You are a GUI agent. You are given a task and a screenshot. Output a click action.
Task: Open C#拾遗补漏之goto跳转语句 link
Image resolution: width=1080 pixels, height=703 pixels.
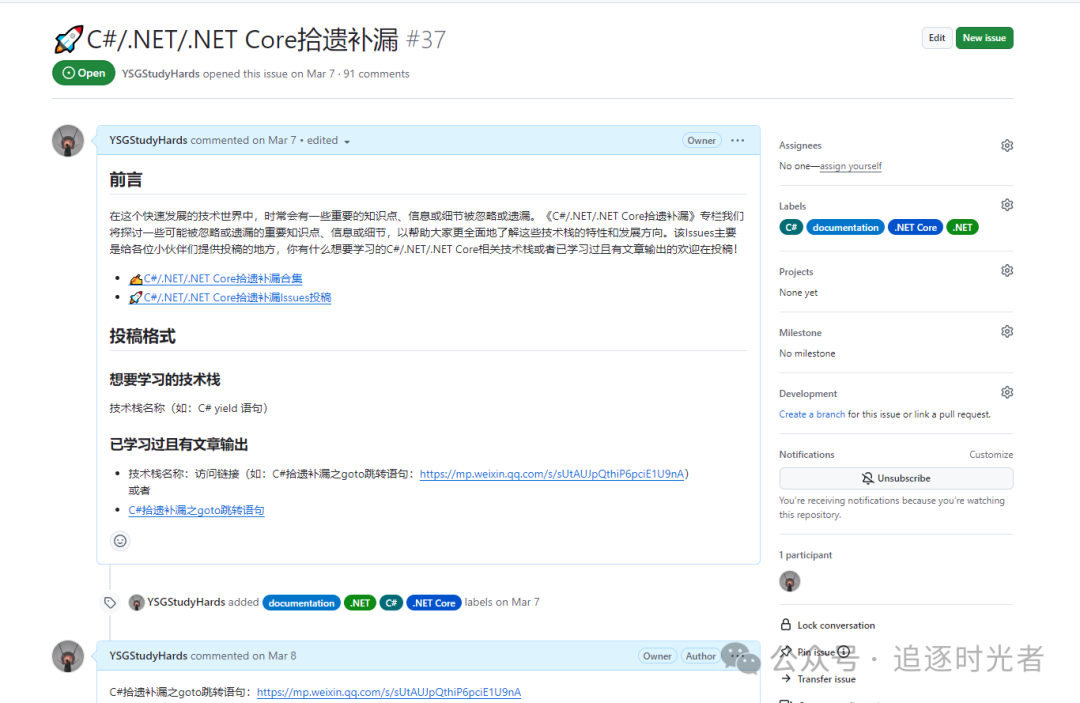196,510
